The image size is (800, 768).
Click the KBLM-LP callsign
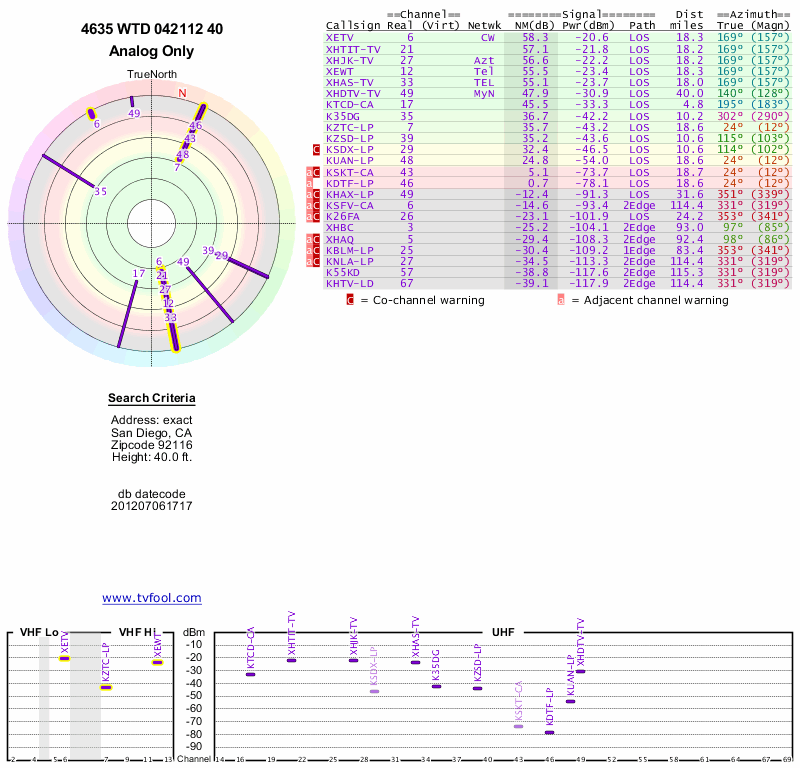click(x=350, y=251)
